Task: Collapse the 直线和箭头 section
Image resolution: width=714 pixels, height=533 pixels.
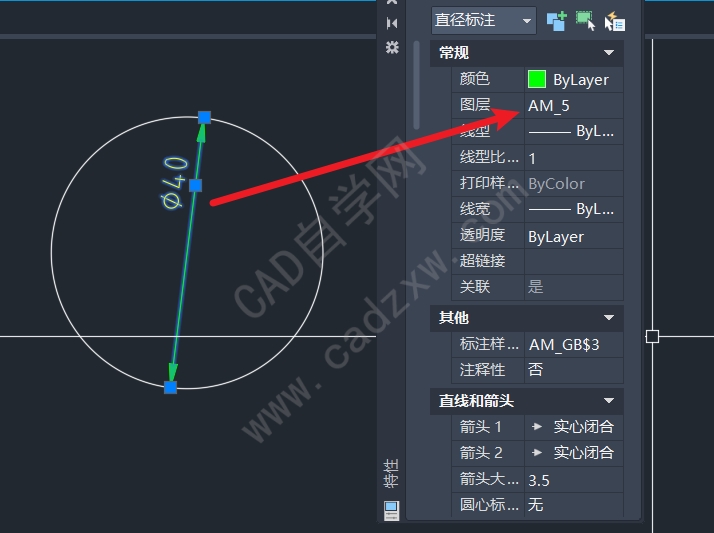Action: (608, 401)
